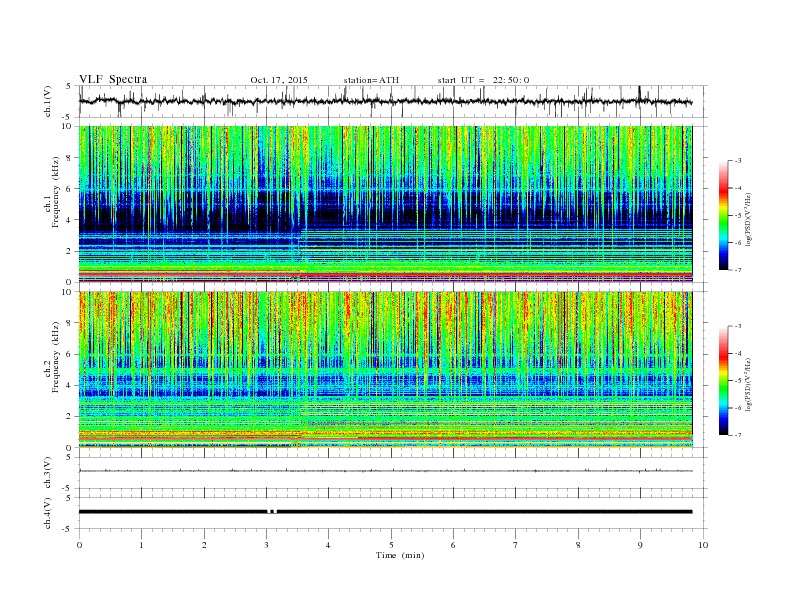Click the "-5" tick on ch.4(V) axis
The image size is (792, 612).
[67, 529]
